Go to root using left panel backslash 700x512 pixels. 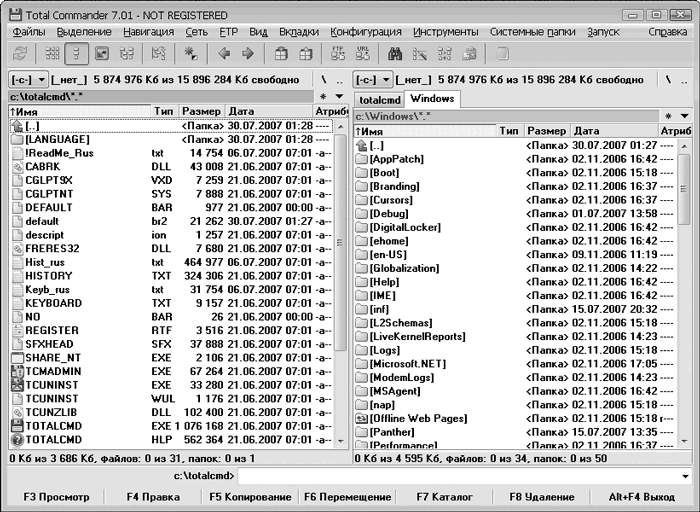[x=324, y=80]
